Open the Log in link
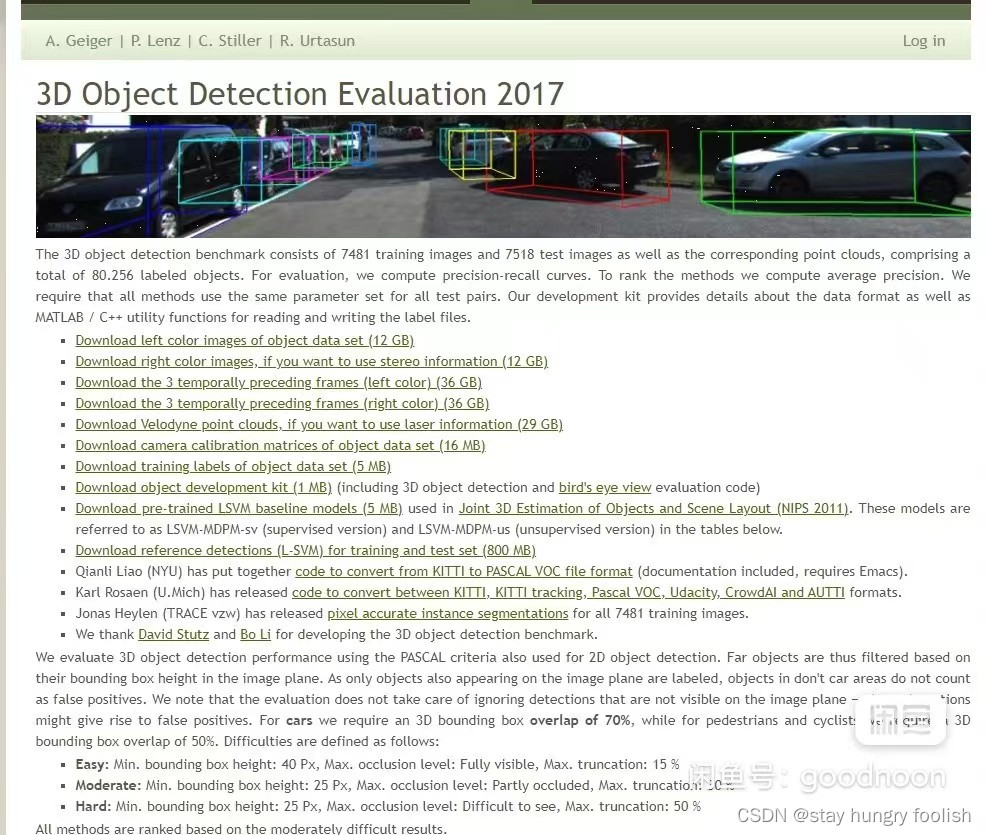The width and height of the screenshot is (986, 835). (924, 41)
